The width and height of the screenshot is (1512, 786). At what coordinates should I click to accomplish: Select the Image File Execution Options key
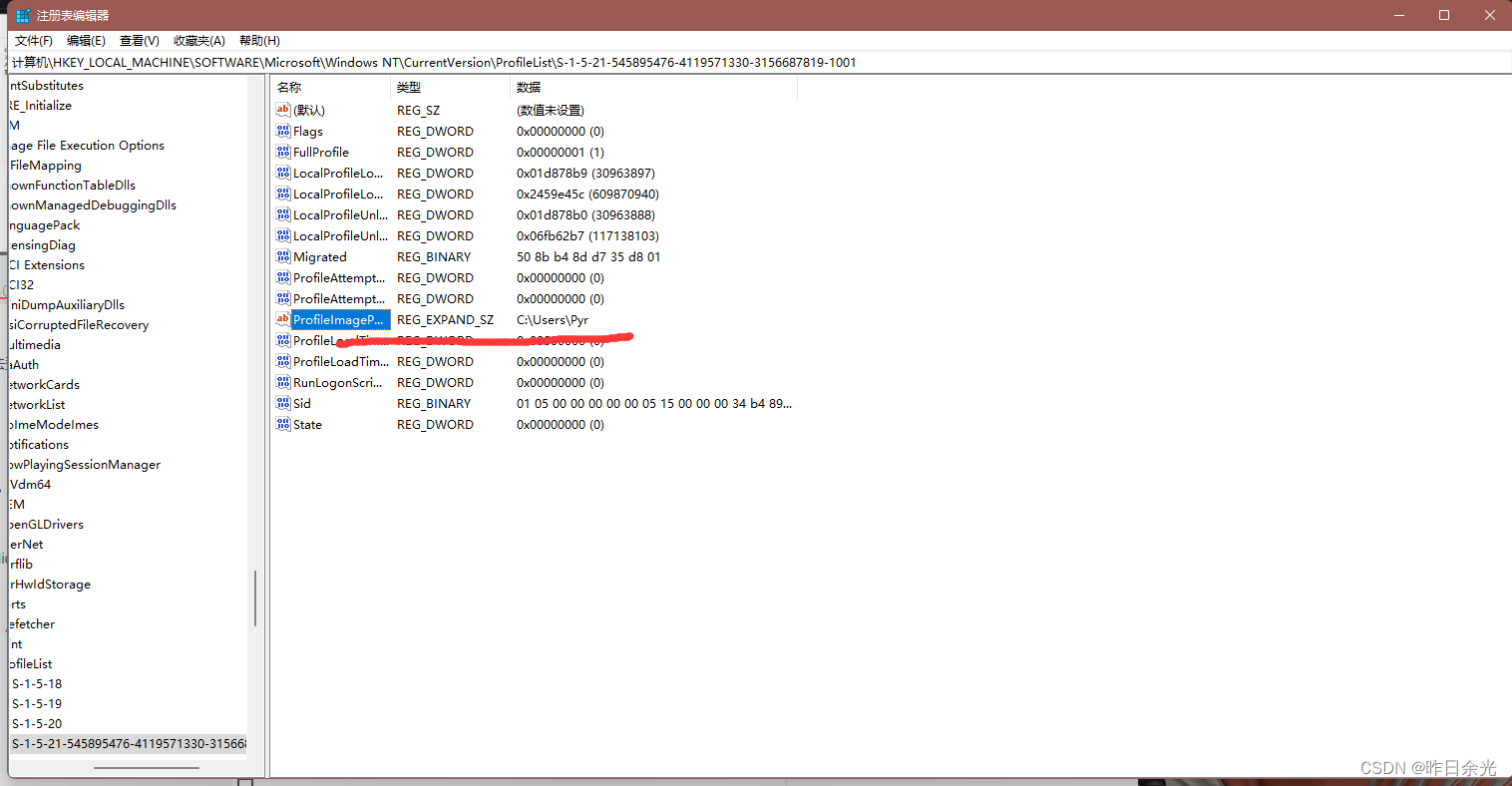point(87,146)
